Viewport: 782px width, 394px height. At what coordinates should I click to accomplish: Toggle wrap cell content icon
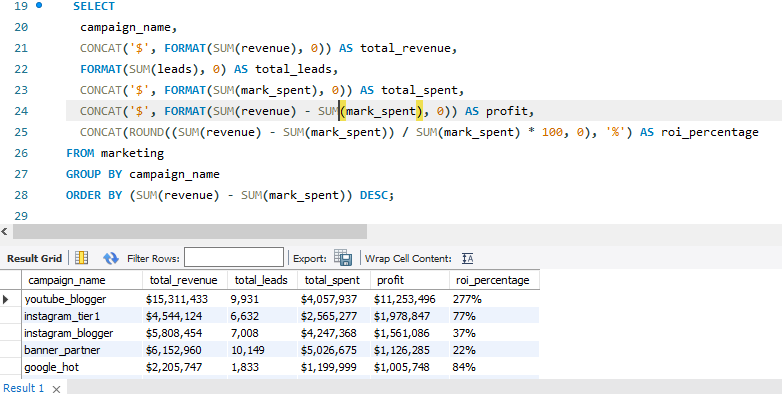click(x=467, y=258)
